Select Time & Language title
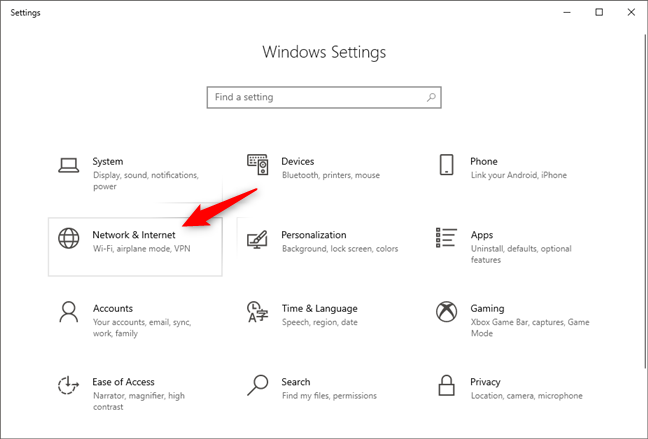Image resolution: width=648 pixels, height=439 pixels. pyautogui.click(x=319, y=308)
